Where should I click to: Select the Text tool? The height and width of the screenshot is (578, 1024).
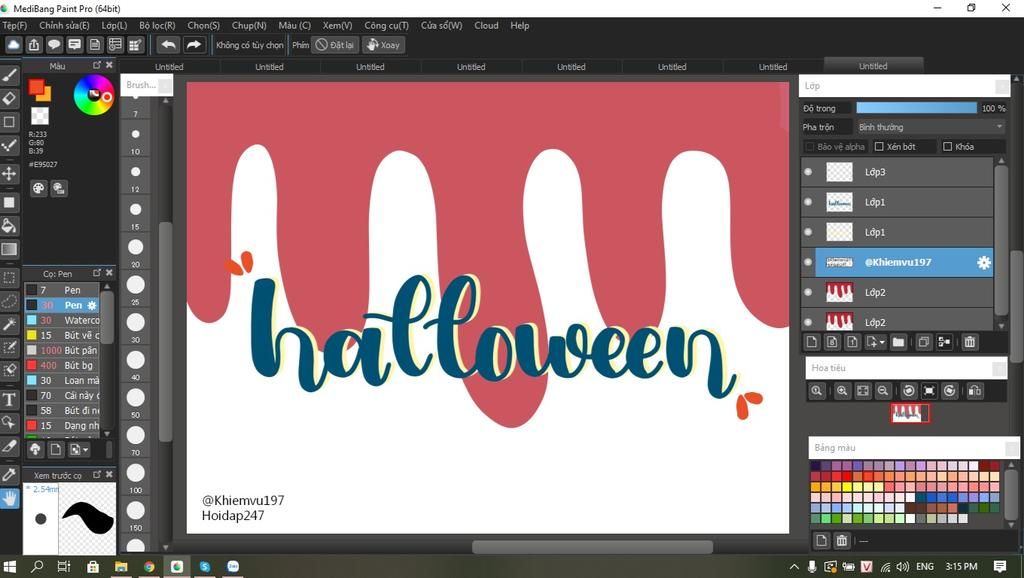point(9,399)
